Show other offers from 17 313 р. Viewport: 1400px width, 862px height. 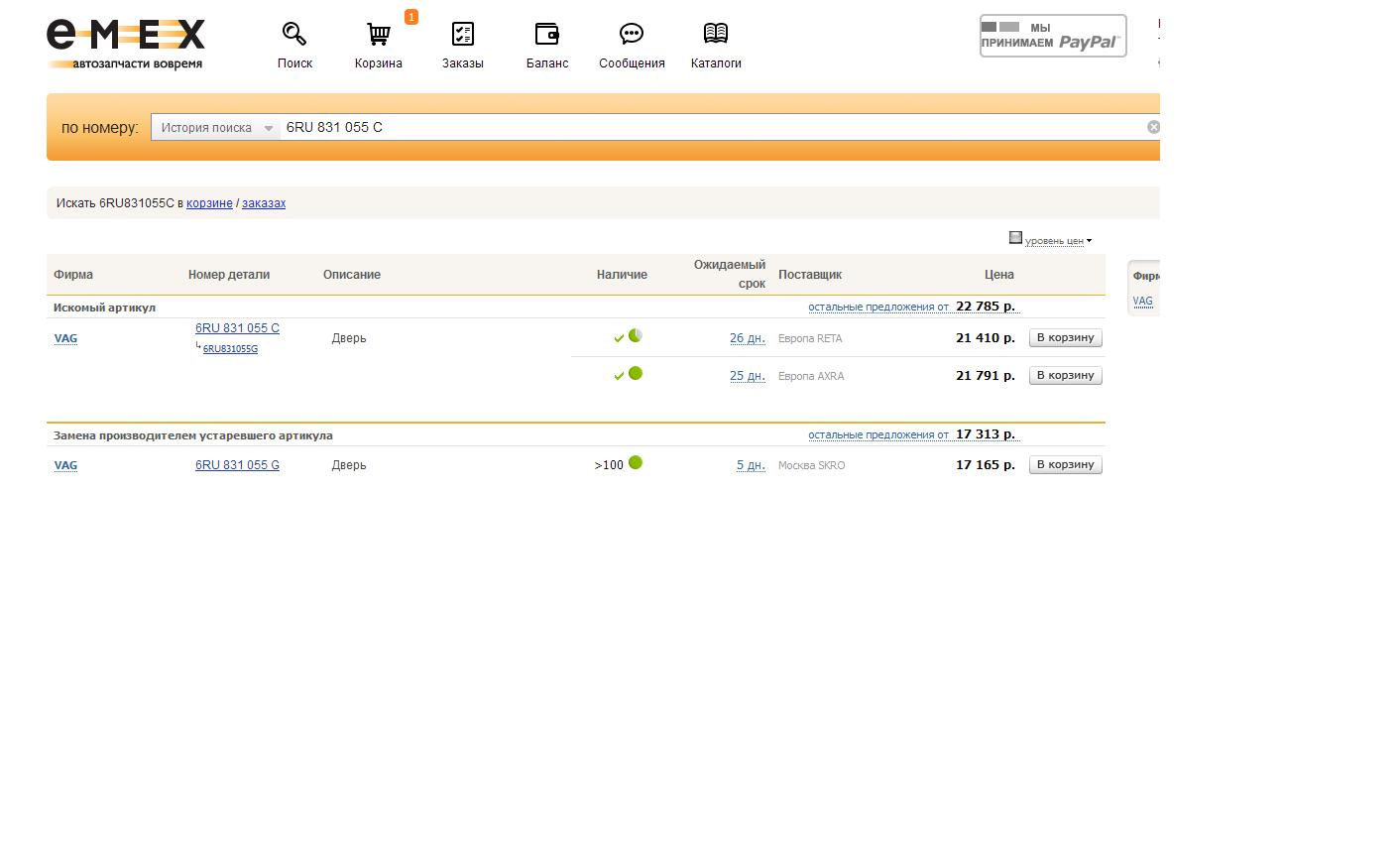tap(877, 435)
